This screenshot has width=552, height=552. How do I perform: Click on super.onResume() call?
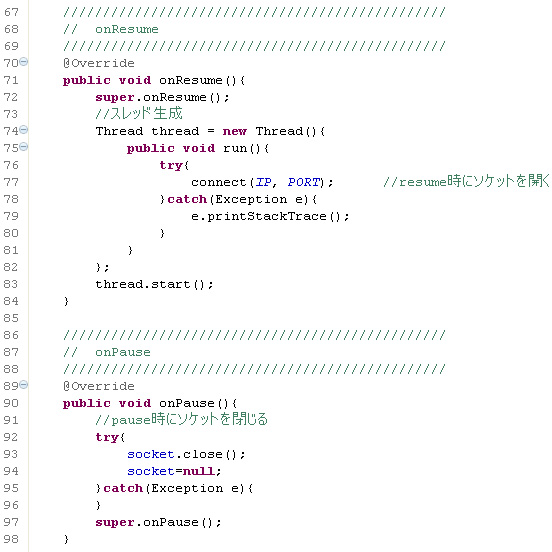[162, 97]
